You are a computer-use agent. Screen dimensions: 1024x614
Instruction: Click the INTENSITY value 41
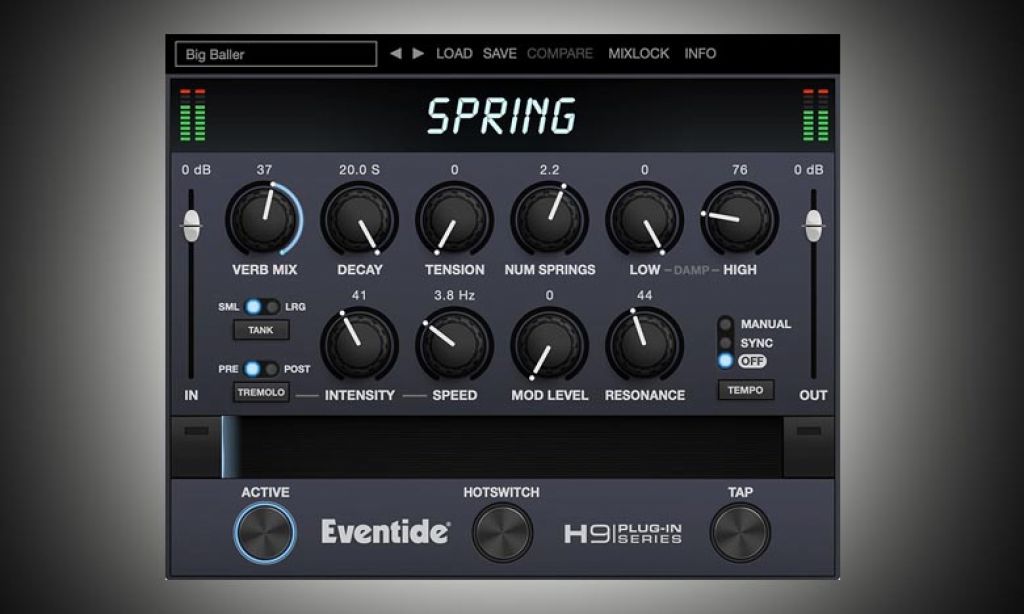tap(359, 295)
